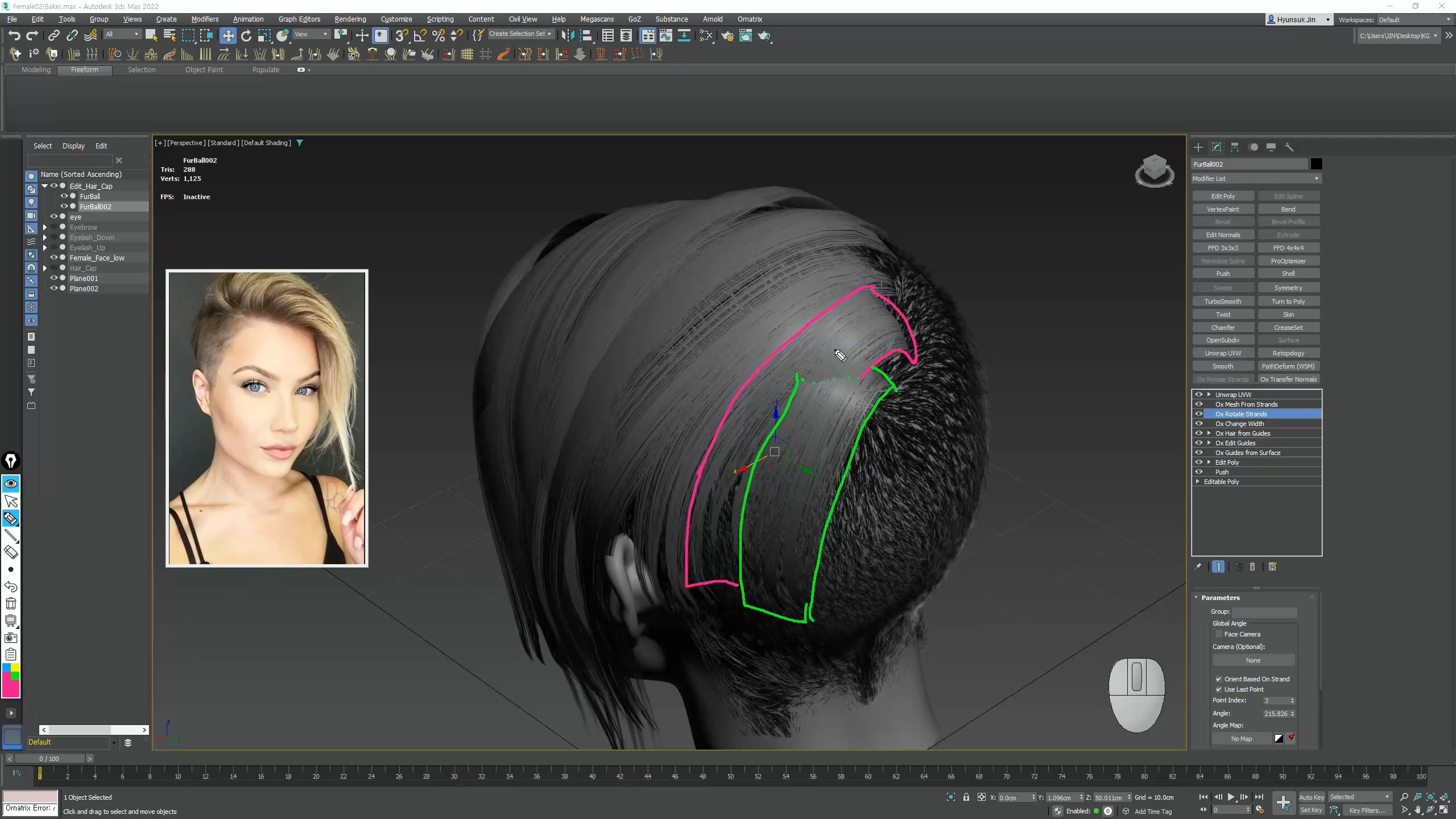Click the Undo arrow icon
This screenshot has height=819, width=1456.
coord(14,36)
